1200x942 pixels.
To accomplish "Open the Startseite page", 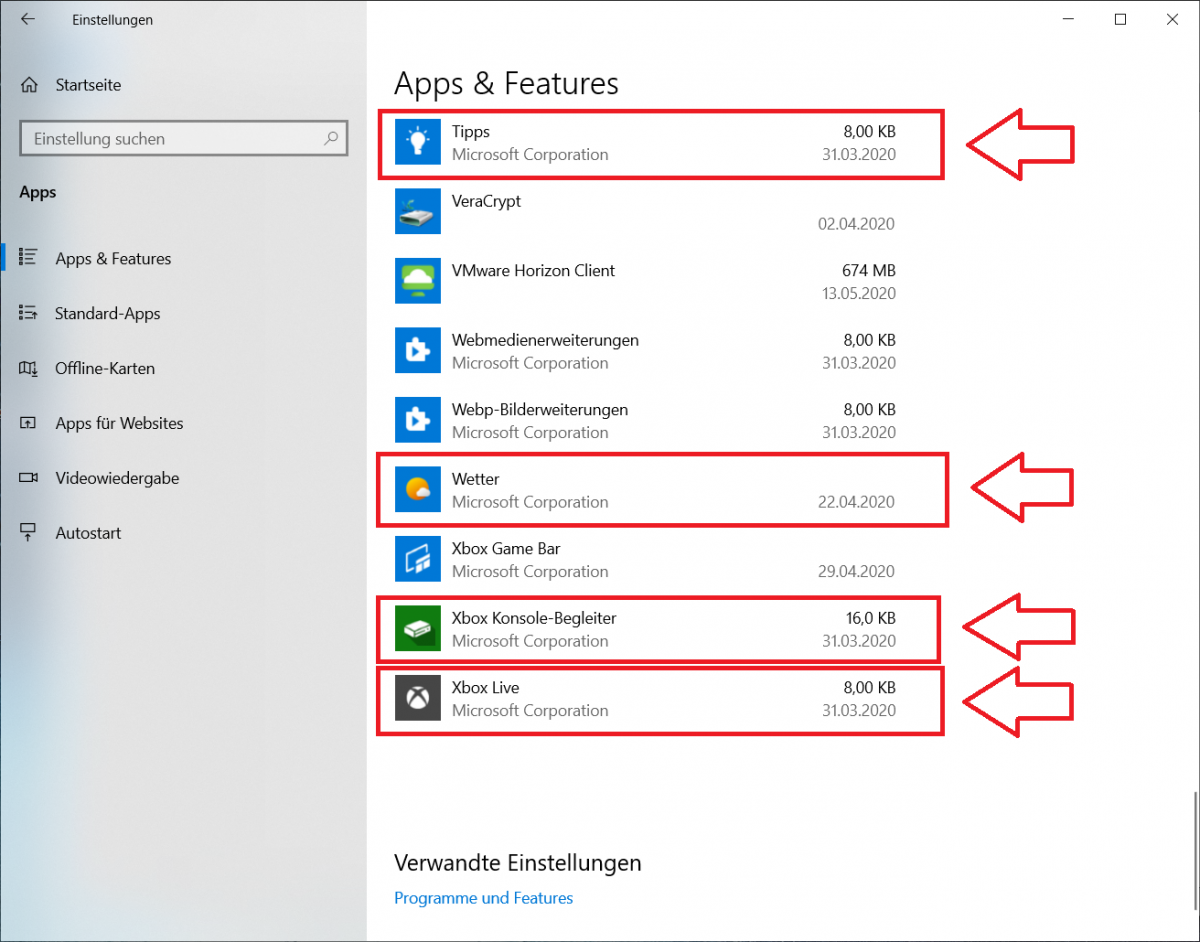I will 88,85.
